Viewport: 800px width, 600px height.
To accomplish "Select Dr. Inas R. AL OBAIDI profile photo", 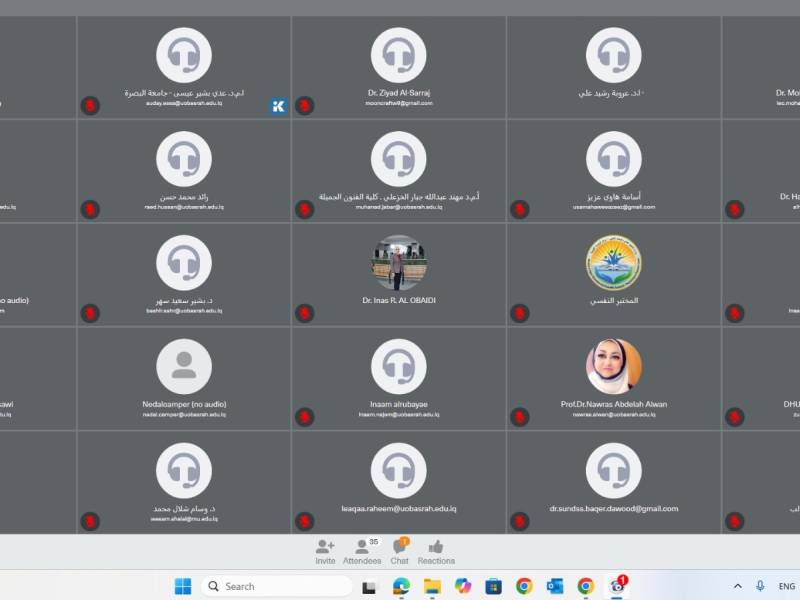I will pos(398,263).
